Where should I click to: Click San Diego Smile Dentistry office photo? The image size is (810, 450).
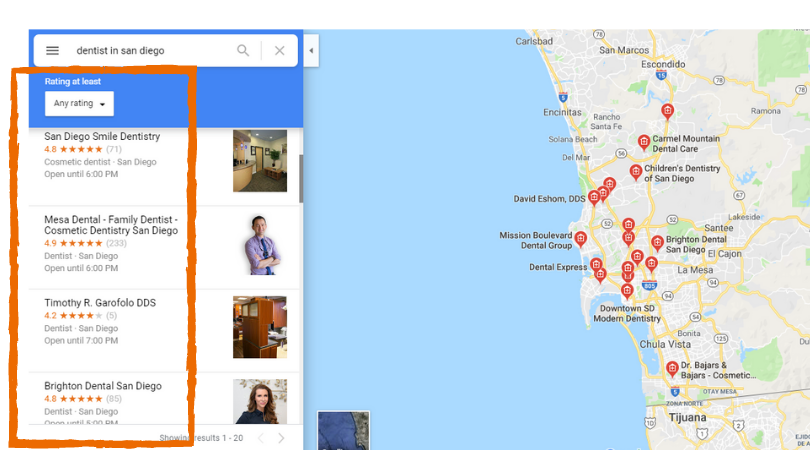[x=260, y=161]
